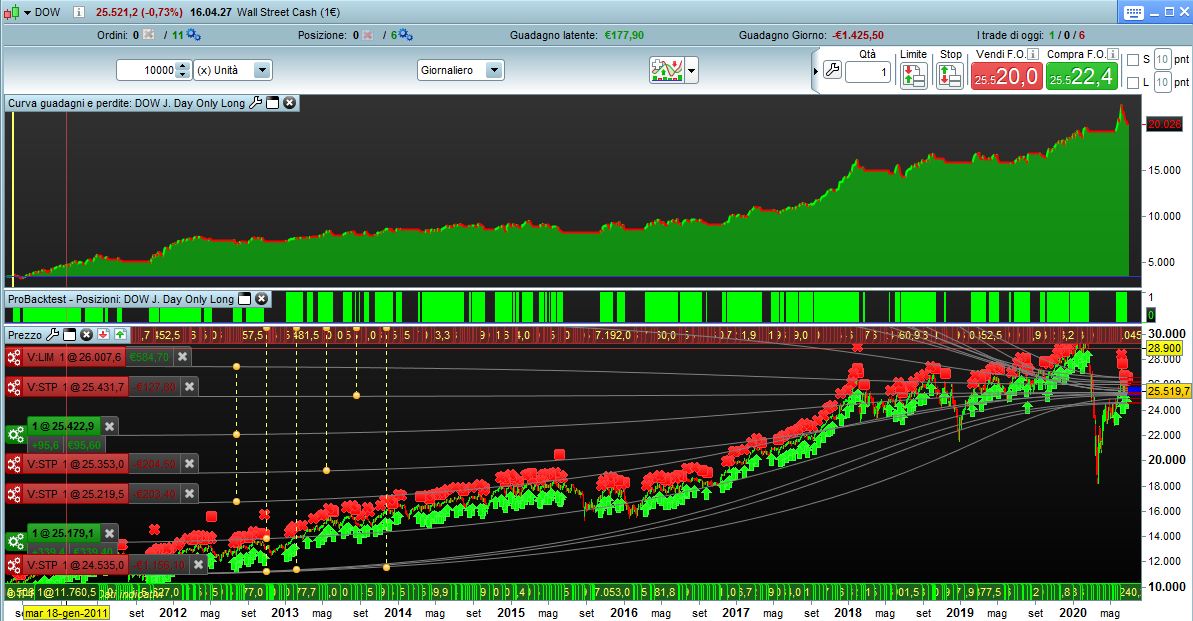Open gear menu of V:STP 25.431,7 order
The image size is (1193, 621).
click(14, 387)
